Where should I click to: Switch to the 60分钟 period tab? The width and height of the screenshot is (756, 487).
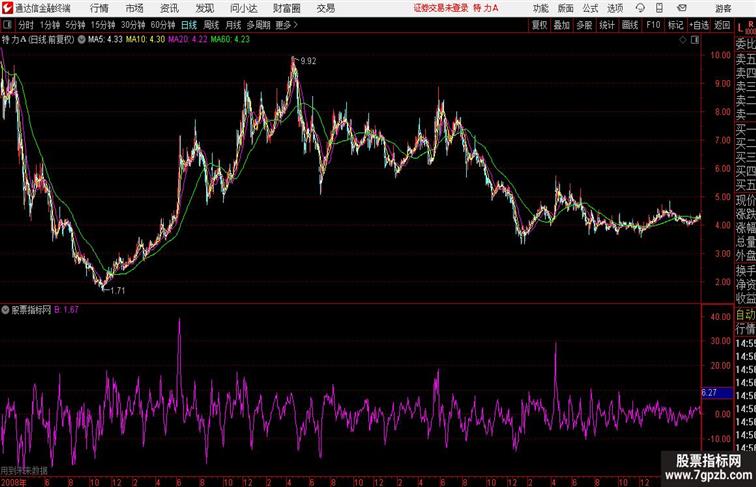pos(163,25)
